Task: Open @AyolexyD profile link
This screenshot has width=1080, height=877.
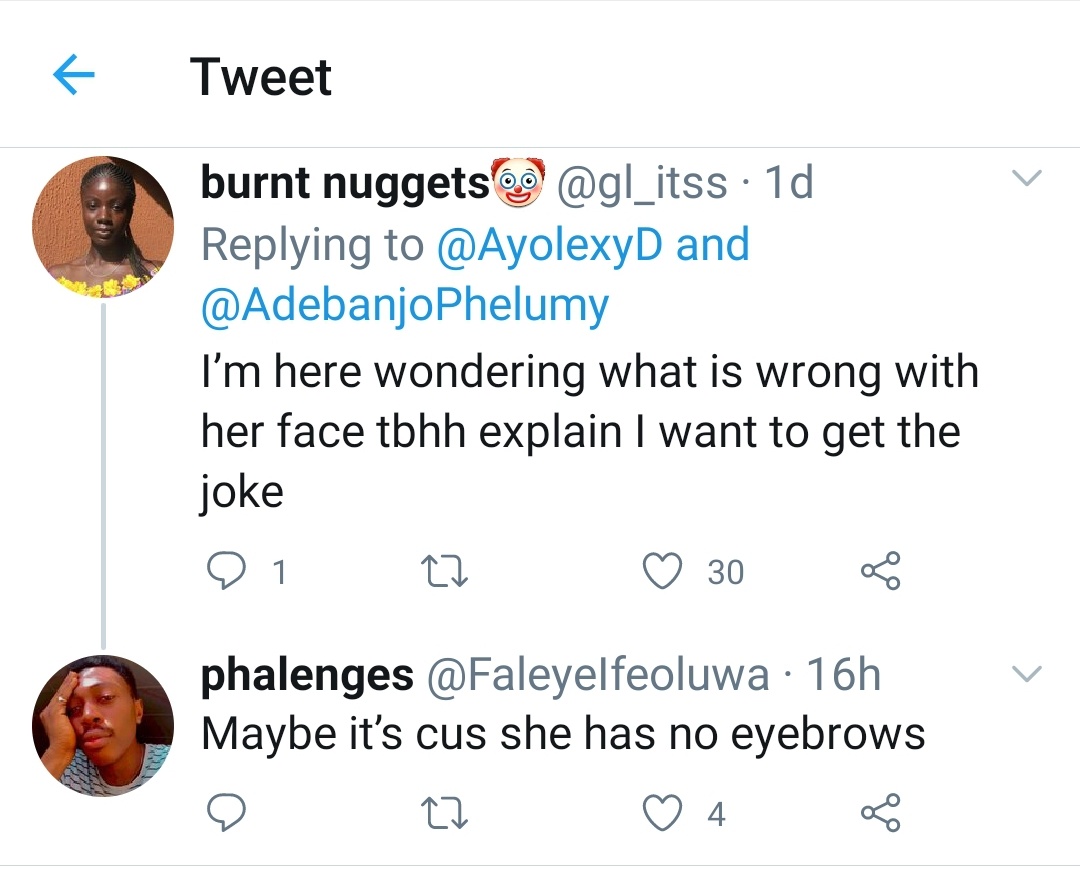Action: click(x=551, y=245)
